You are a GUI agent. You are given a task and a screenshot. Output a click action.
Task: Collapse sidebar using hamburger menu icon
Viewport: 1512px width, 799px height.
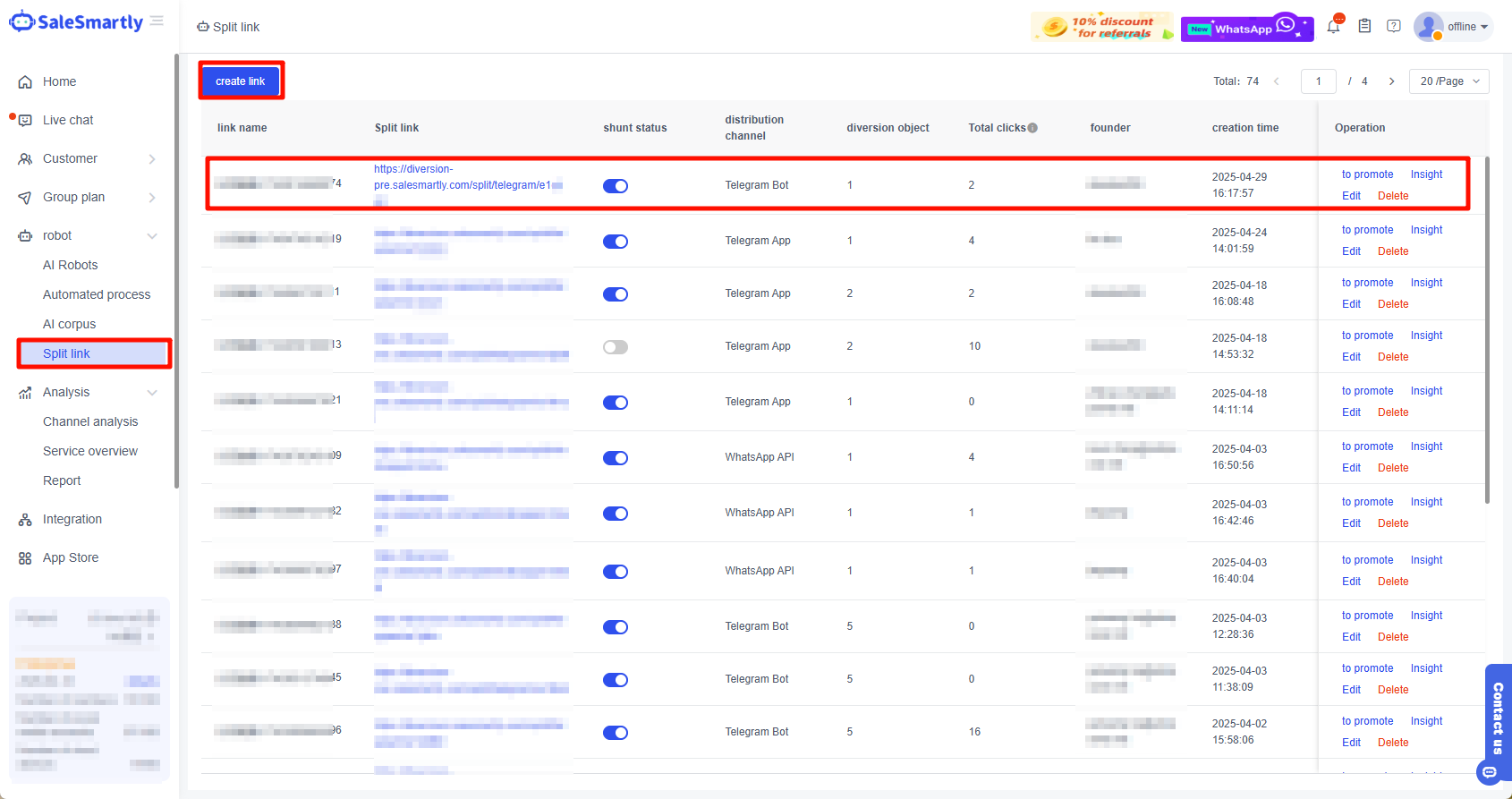tap(157, 21)
